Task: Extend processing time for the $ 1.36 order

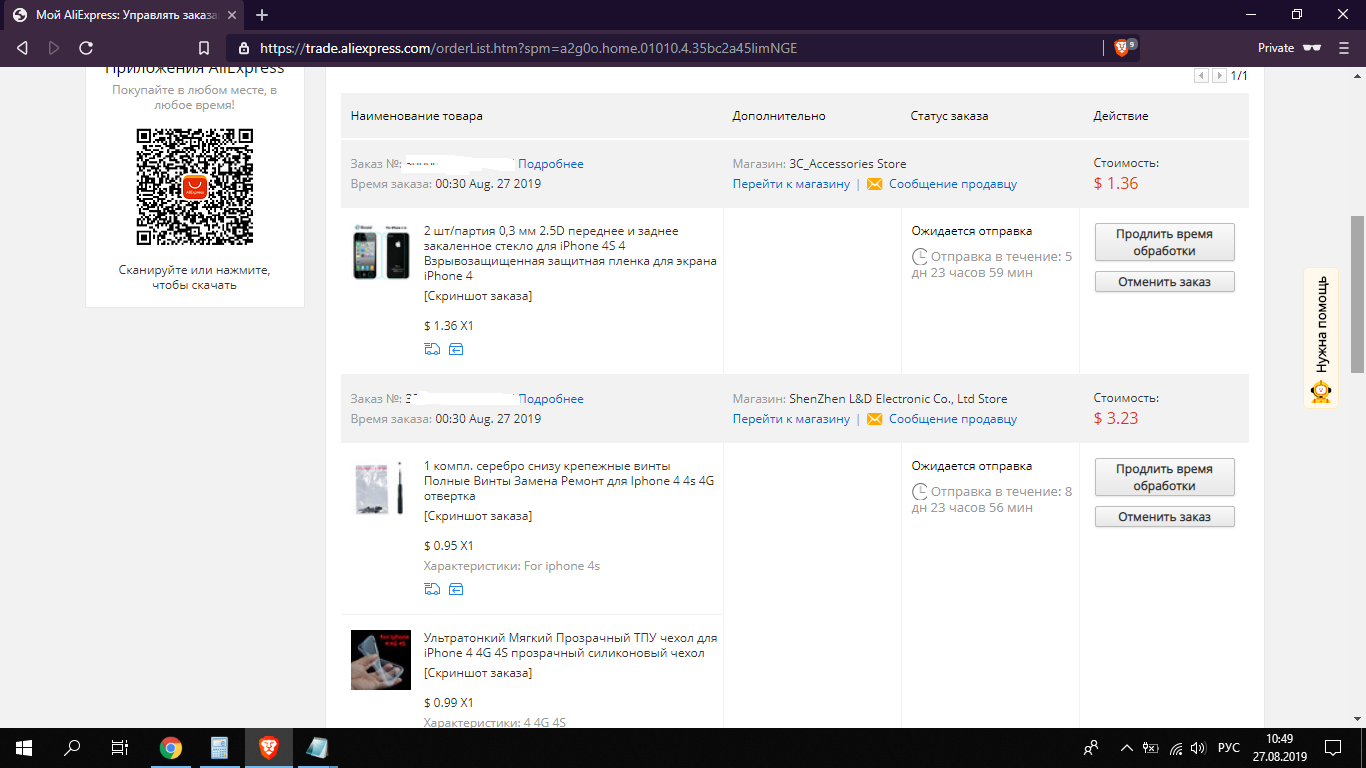Action: [1165, 242]
